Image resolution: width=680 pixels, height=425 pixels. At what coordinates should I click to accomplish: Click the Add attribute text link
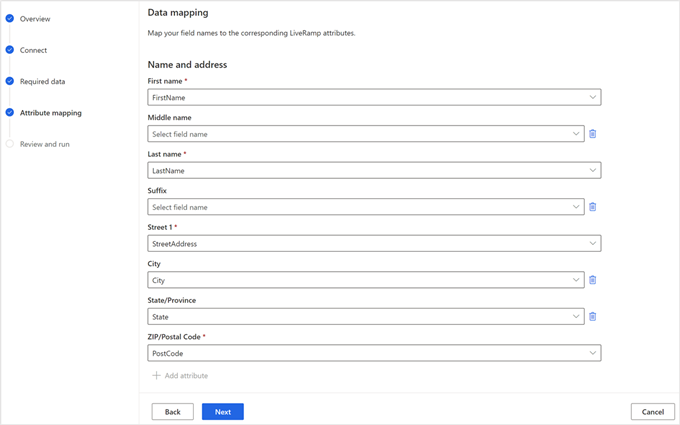coord(186,376)
